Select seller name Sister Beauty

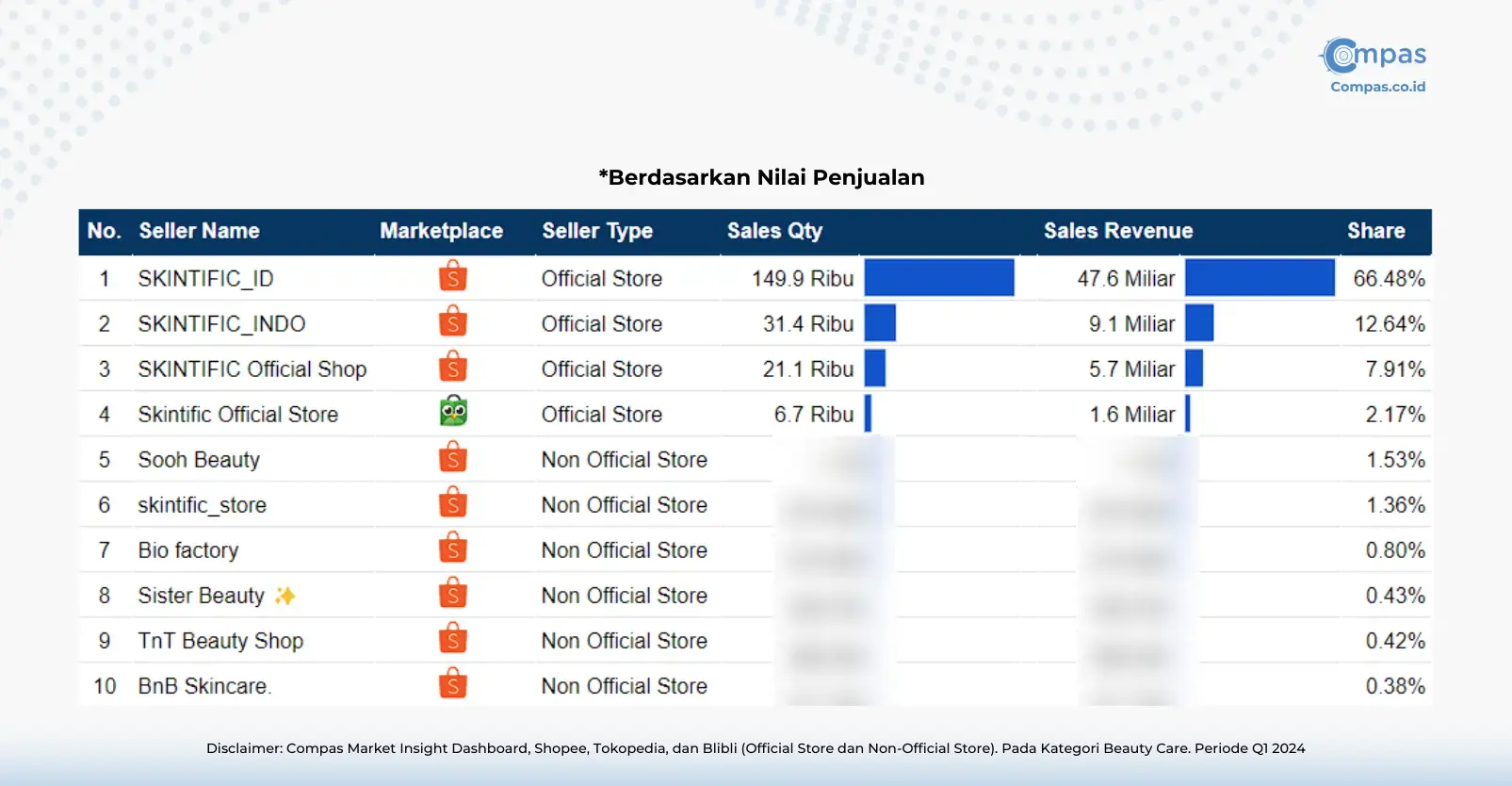point(201,596)
